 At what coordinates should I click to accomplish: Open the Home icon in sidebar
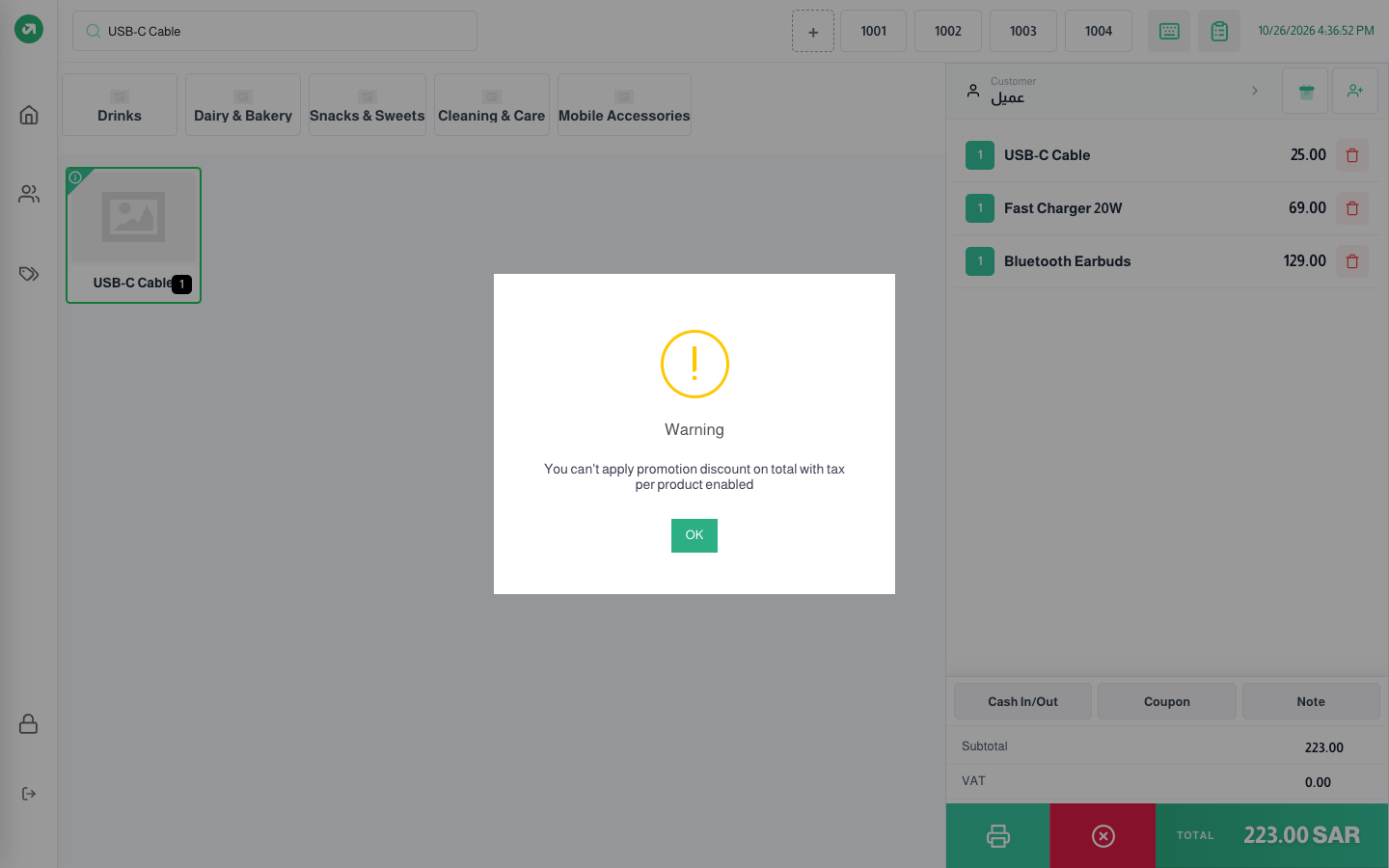coord(29,115)
